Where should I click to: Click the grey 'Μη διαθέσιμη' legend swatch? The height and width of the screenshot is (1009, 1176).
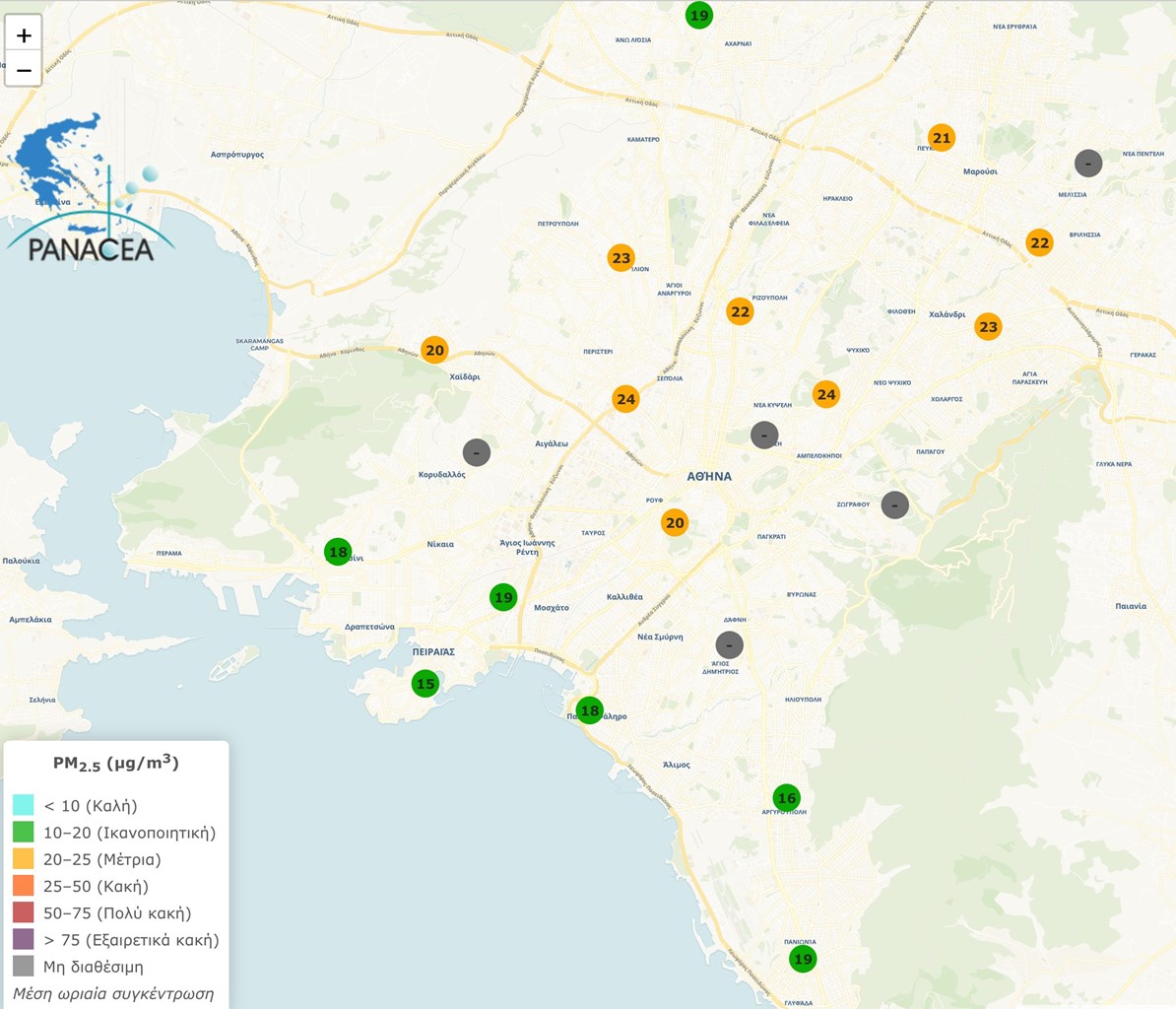24,967
